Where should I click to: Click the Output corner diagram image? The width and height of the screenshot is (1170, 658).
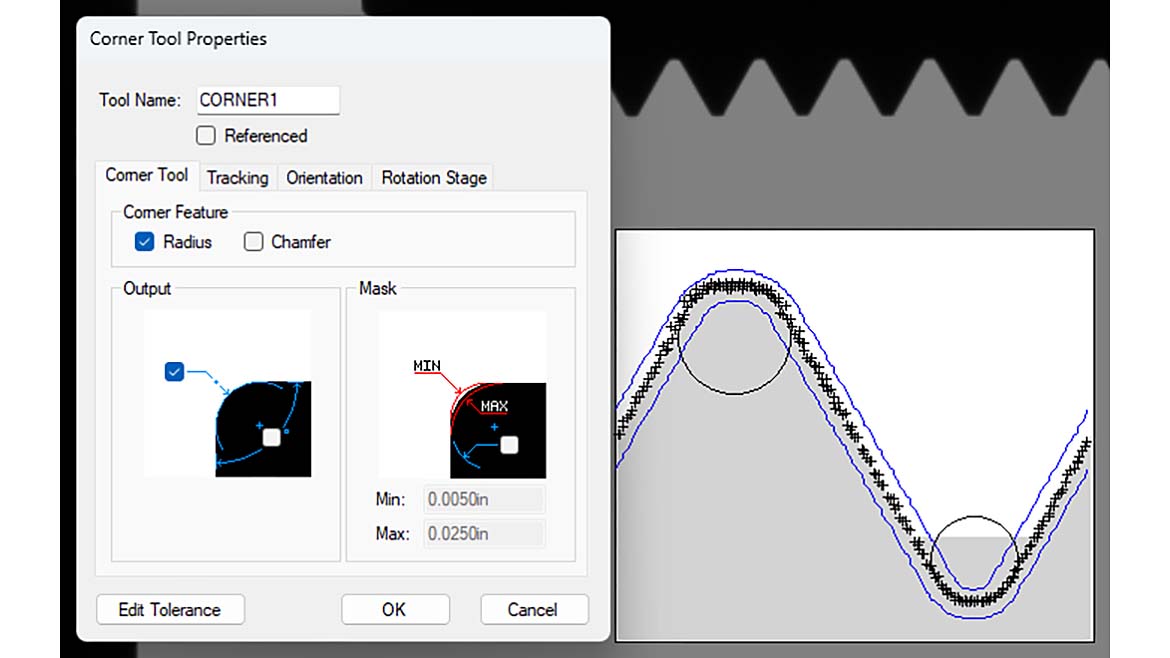point(228,394)
